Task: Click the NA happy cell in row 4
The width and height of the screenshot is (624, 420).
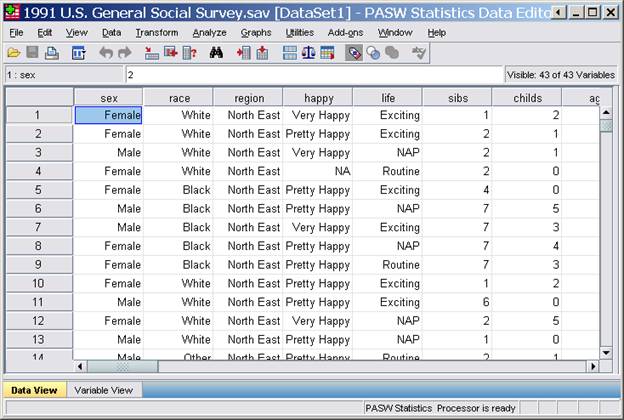Action: pyautogui.click(x=318, y=171)
